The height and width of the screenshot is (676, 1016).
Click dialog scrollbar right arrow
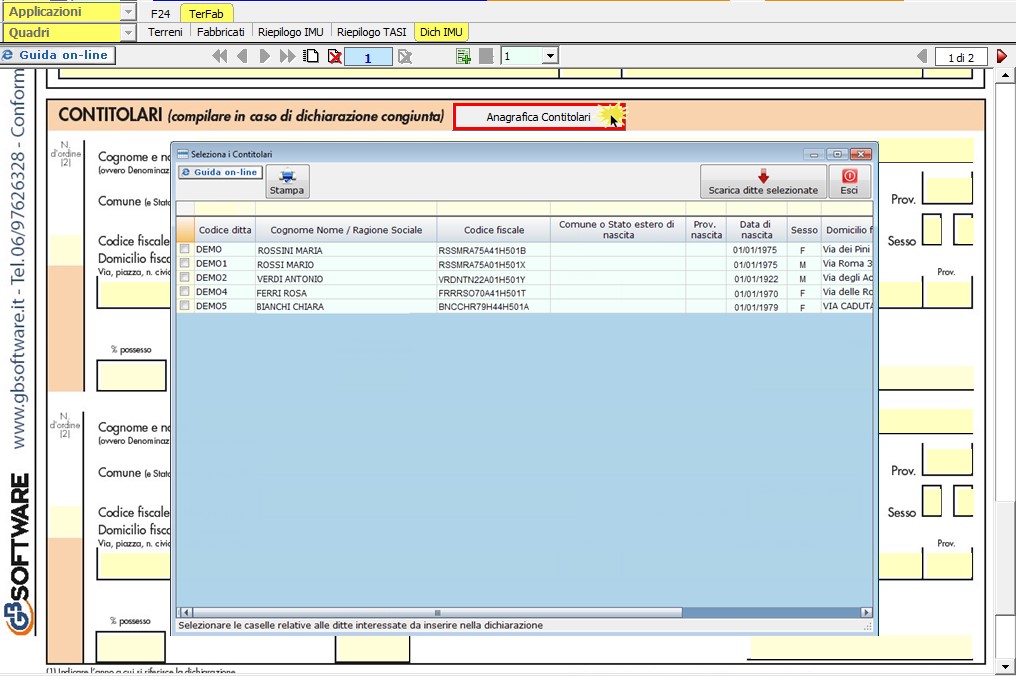click(866, 612)
